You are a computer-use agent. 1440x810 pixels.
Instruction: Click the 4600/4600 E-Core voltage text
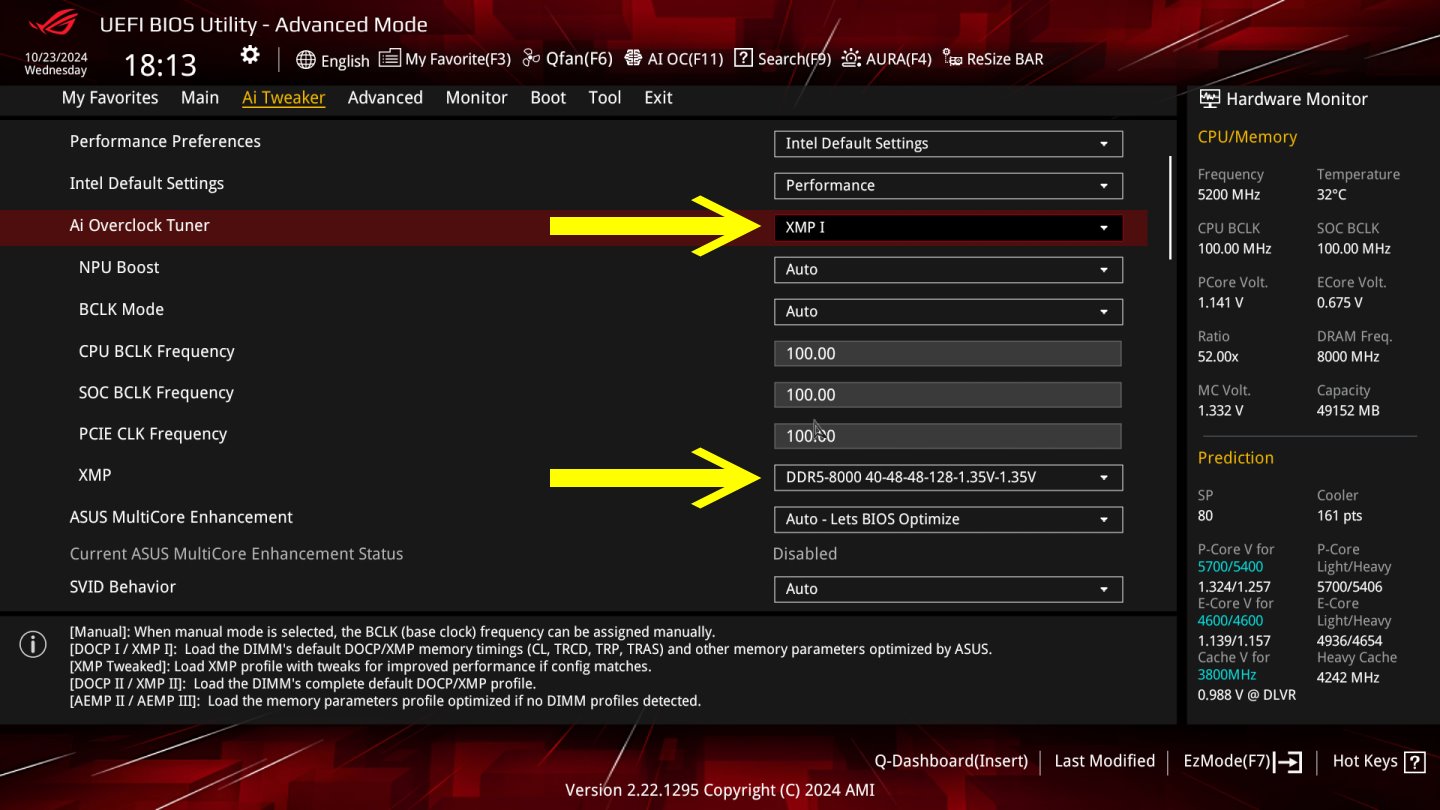[x=1229, y=621]
